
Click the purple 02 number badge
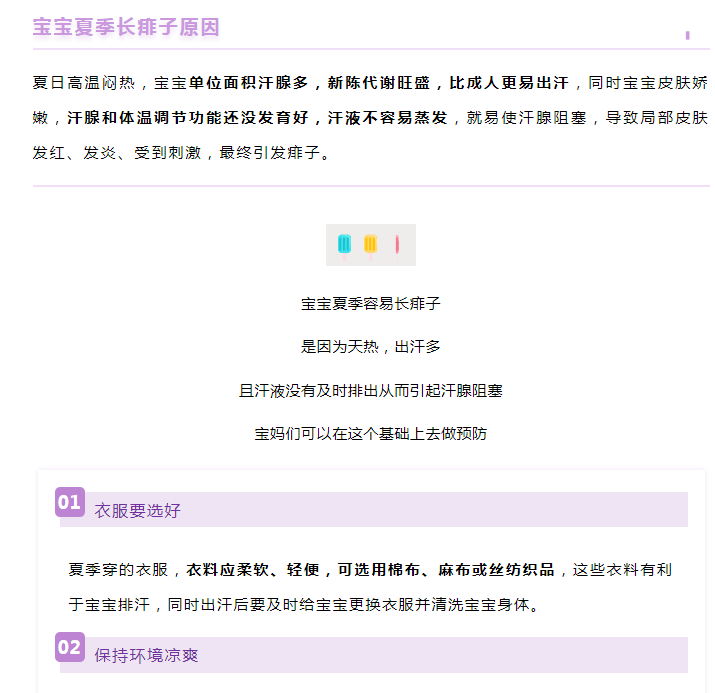pyautogui.click(x=70, y=647)
